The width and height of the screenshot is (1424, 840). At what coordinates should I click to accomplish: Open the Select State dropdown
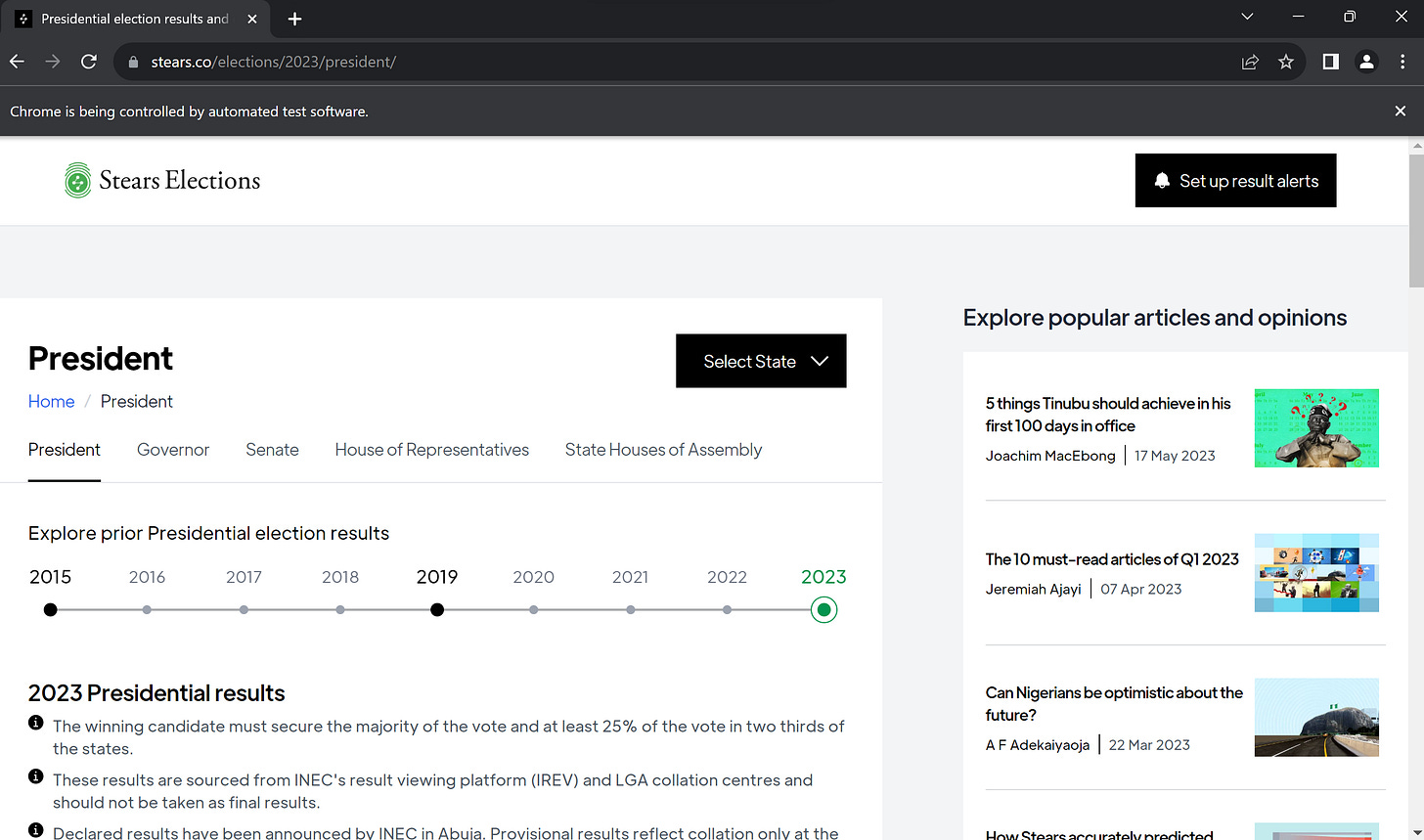[x=761, y=361]
